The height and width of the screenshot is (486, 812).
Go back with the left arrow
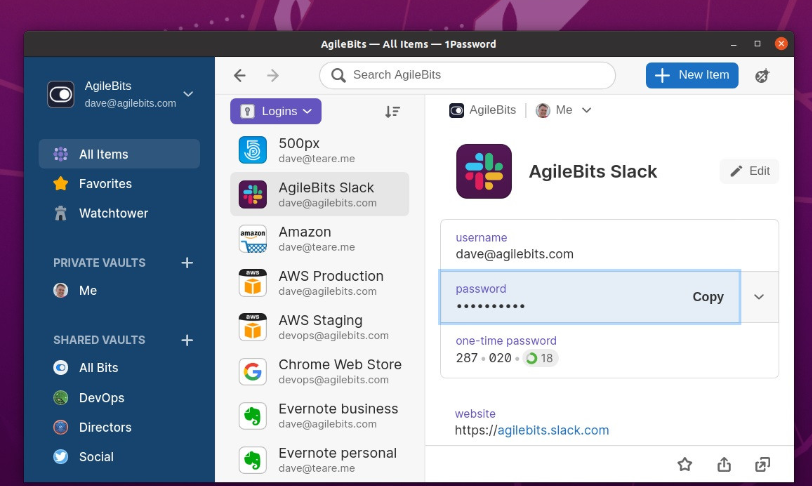coord(240,76)
